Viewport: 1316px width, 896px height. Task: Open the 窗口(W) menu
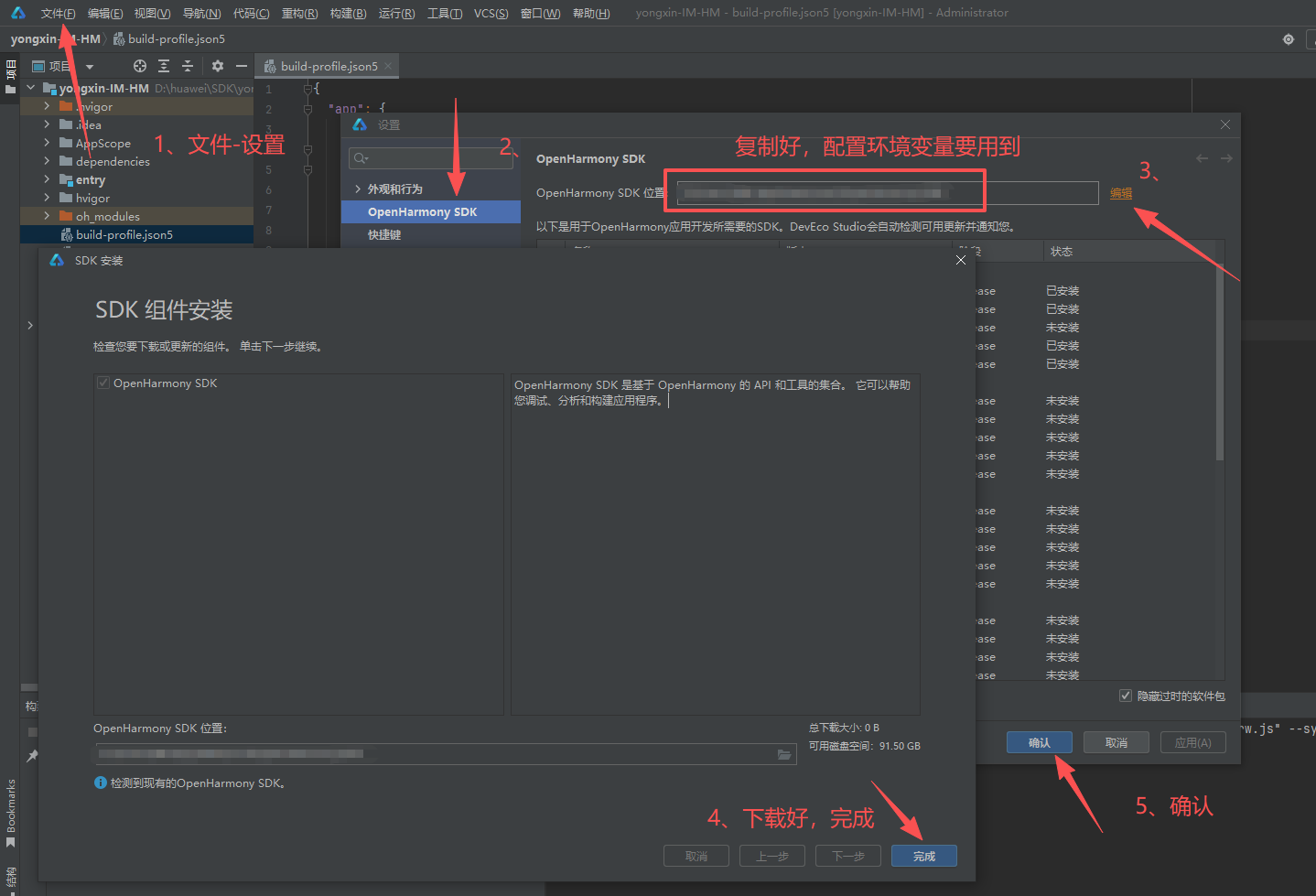click(540, 13)
